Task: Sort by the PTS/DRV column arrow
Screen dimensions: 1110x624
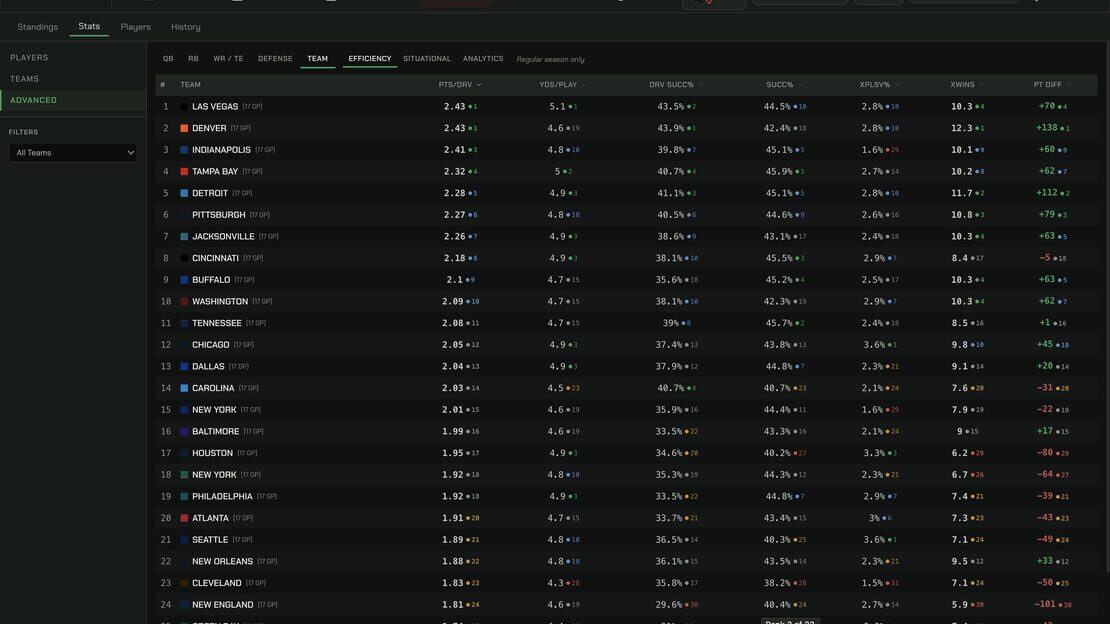Action: click(x=479, y=84)
